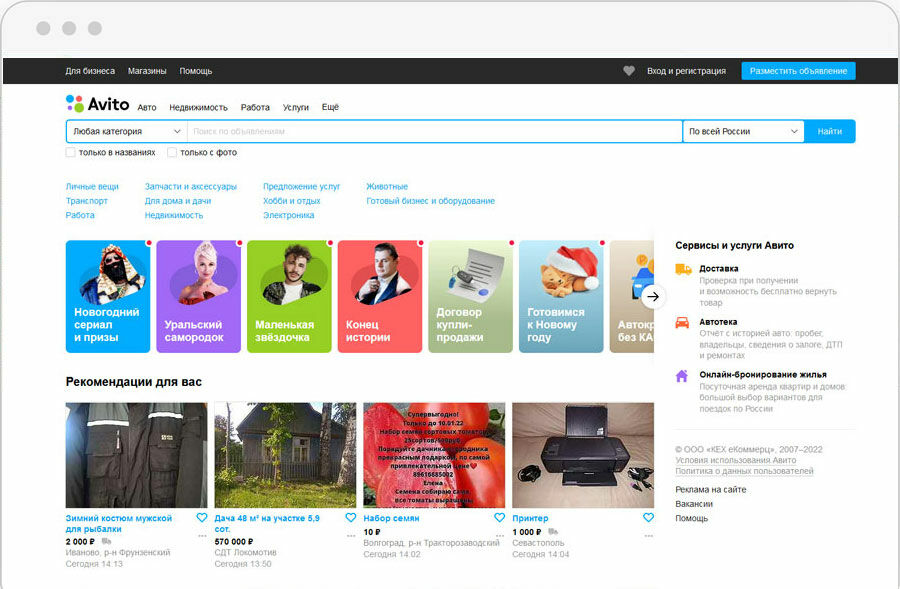Open the Принтер listing title

530,518
